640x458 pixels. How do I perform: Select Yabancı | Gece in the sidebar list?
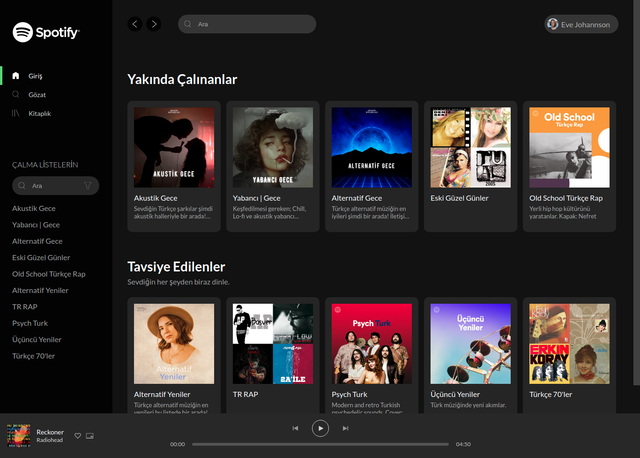click(36, 225)
